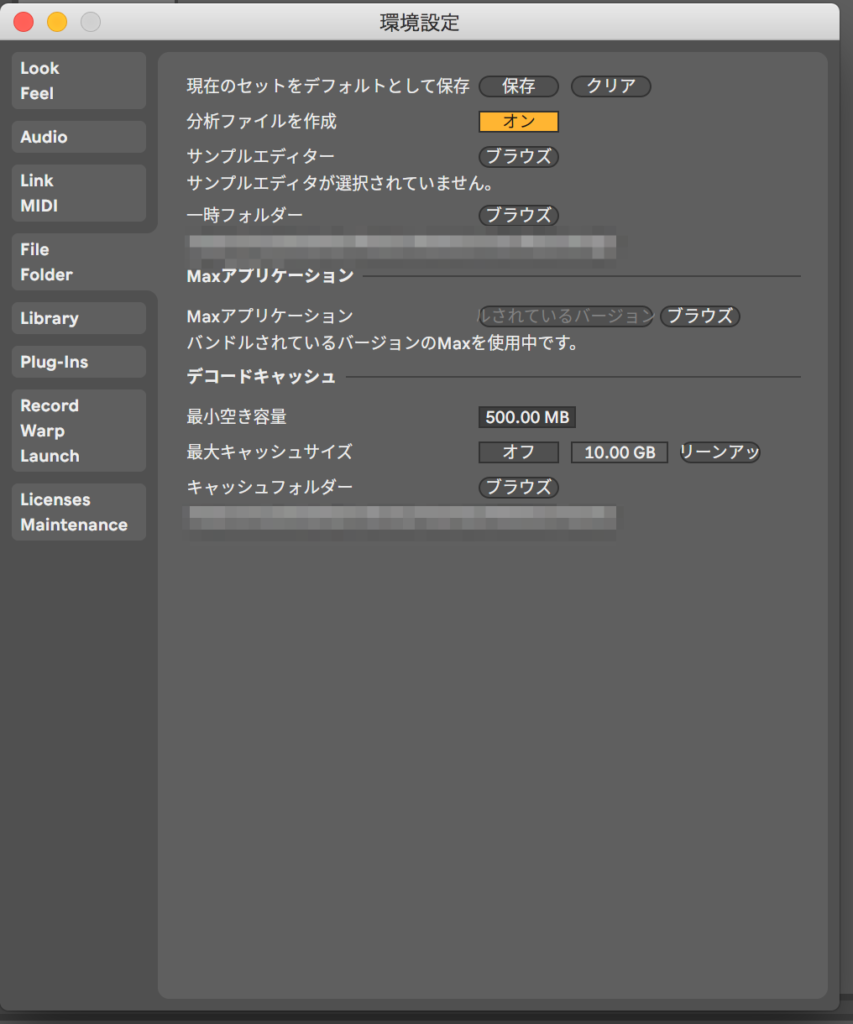
Task: Open the Look Feel preferences tab
Action: (78, 81)
